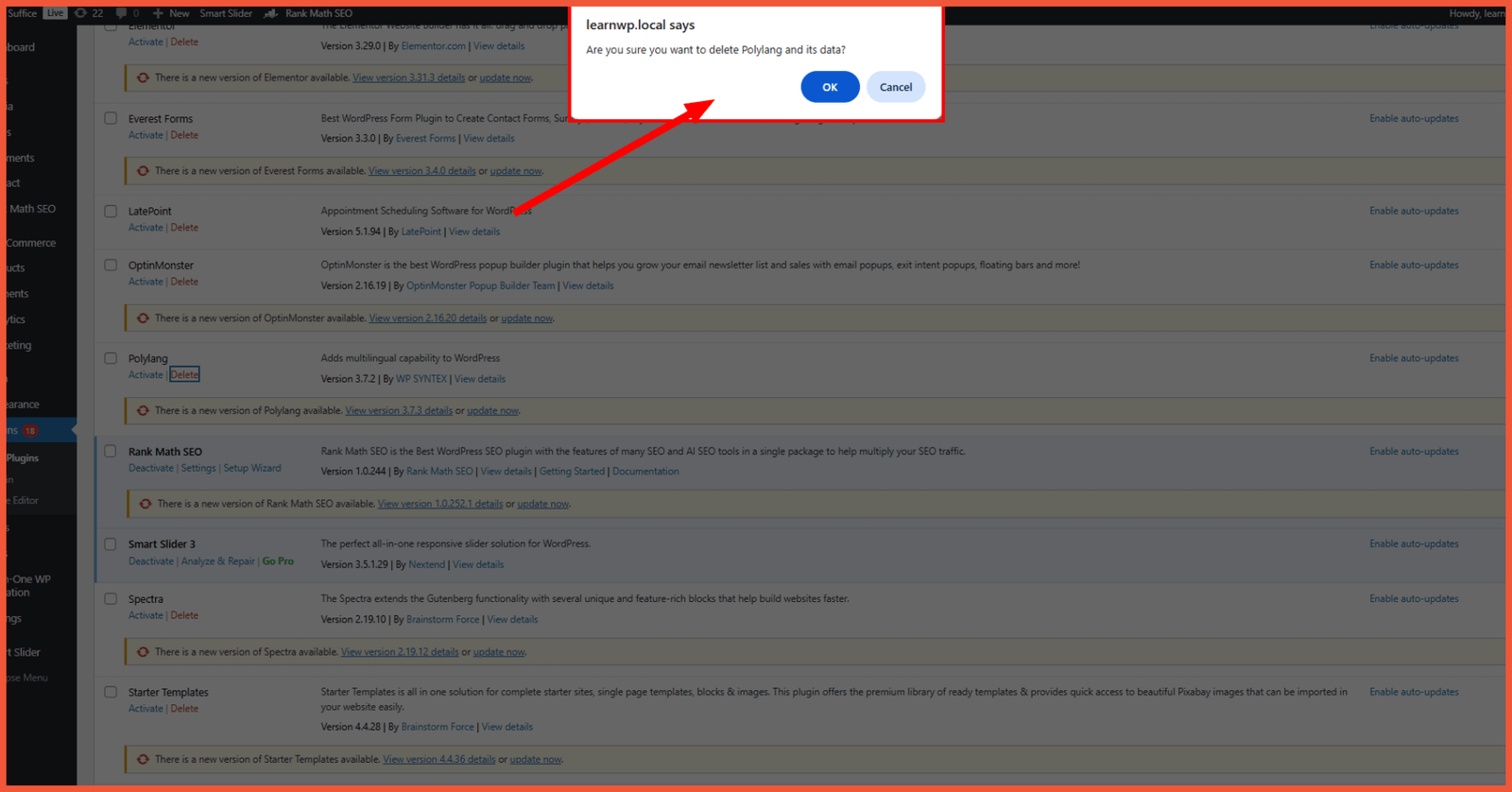Image resolution: width=1512 pixels, height=792 pixels.
Task: Click update now for Elementor
Action: click(x=505, y=77)
